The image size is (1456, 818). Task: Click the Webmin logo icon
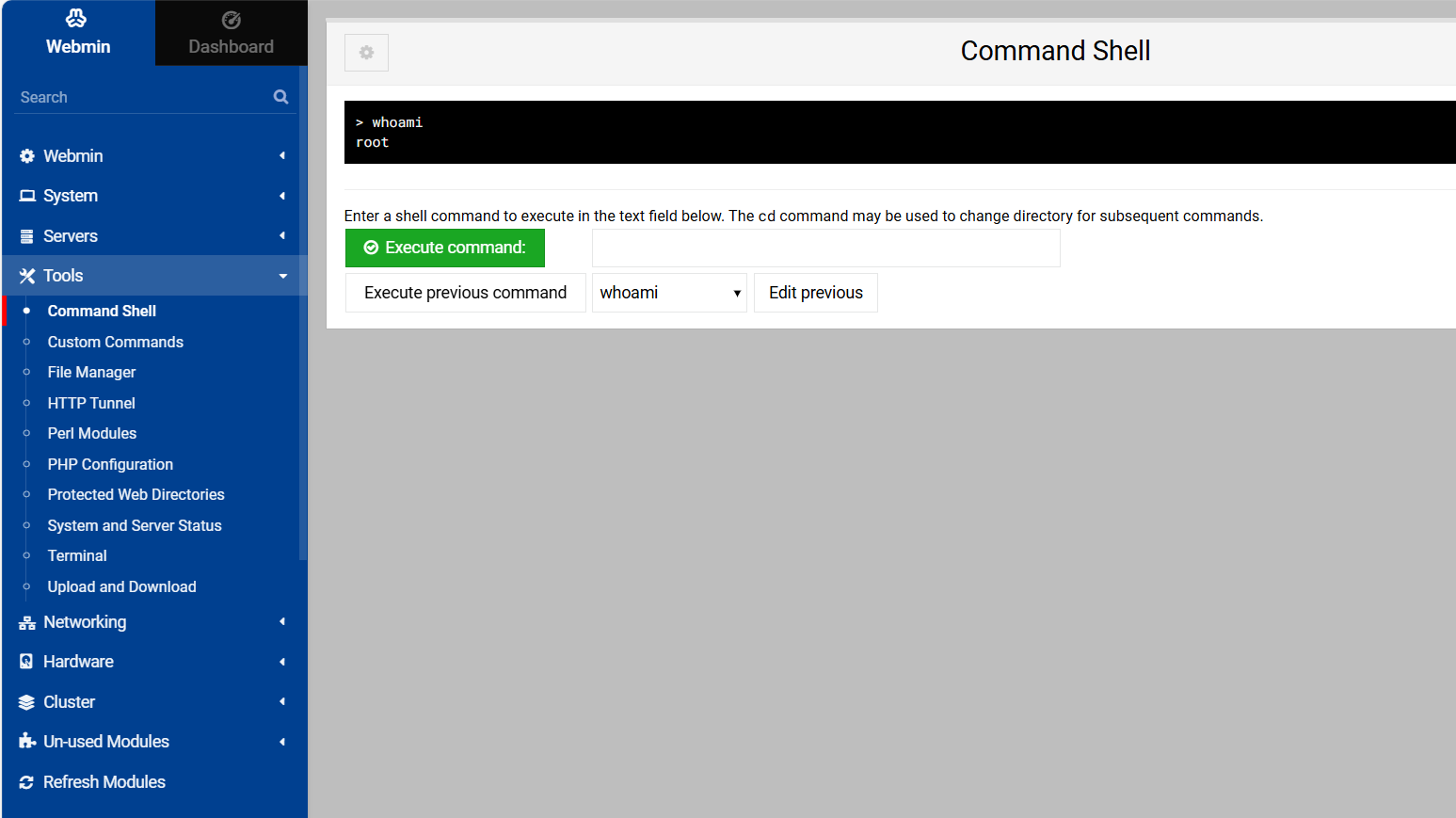point(76,18)
